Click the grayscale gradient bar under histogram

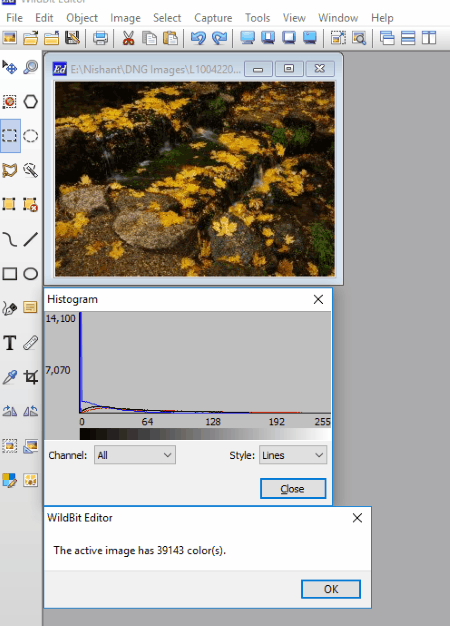205,434
